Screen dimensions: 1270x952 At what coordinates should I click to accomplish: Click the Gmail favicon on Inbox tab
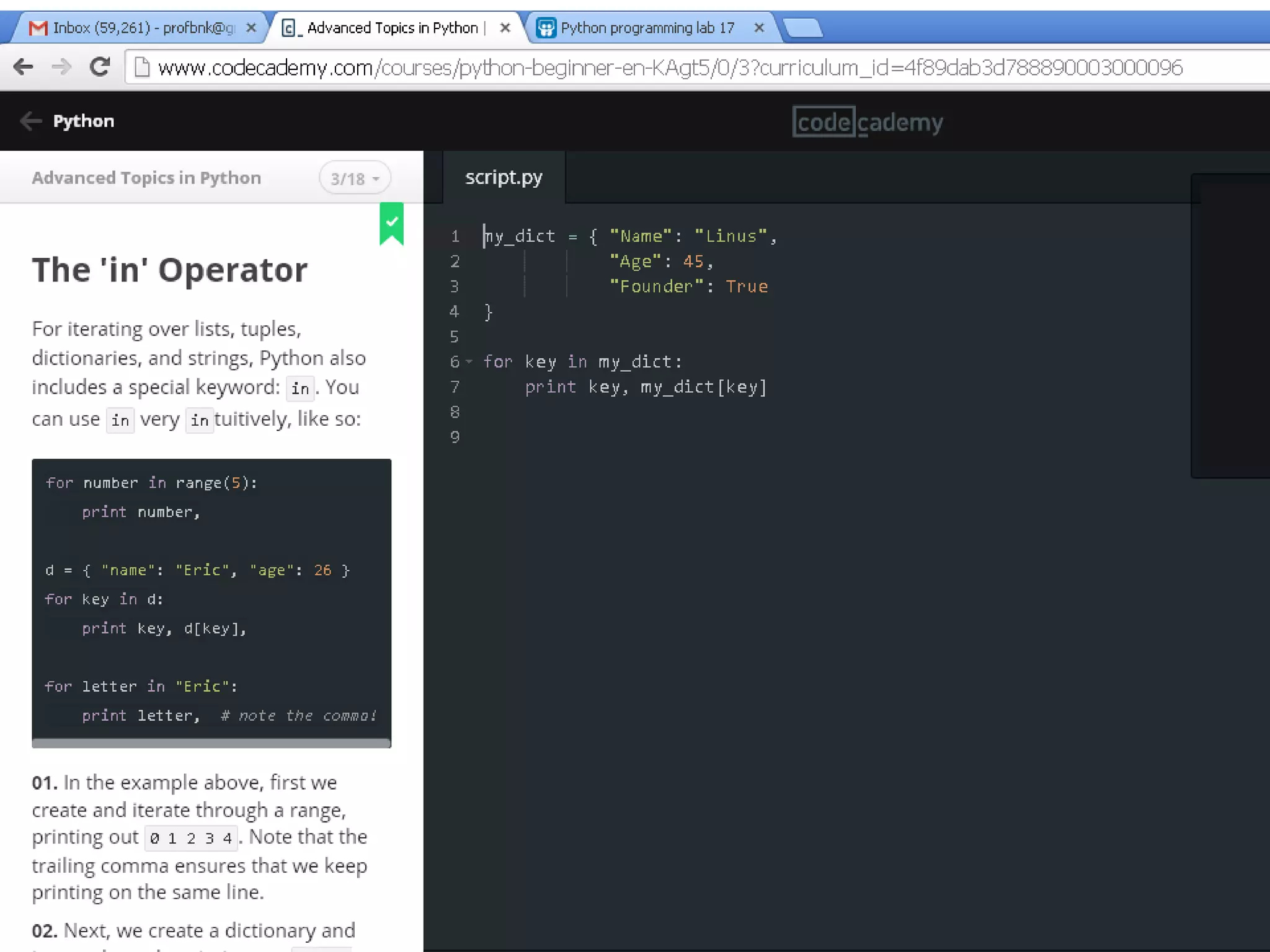pyautogui.click(x=38, y=28)
